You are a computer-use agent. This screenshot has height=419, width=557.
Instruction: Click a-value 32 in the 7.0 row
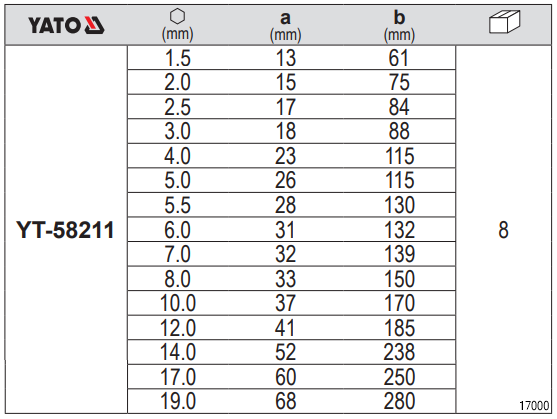click(x=285, y=254)
